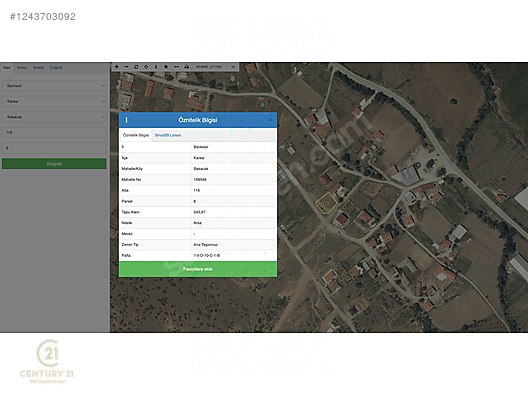Click the star favorites icon in toolbar
Viewport: 528px width, 396px height.
click(166, 67)
